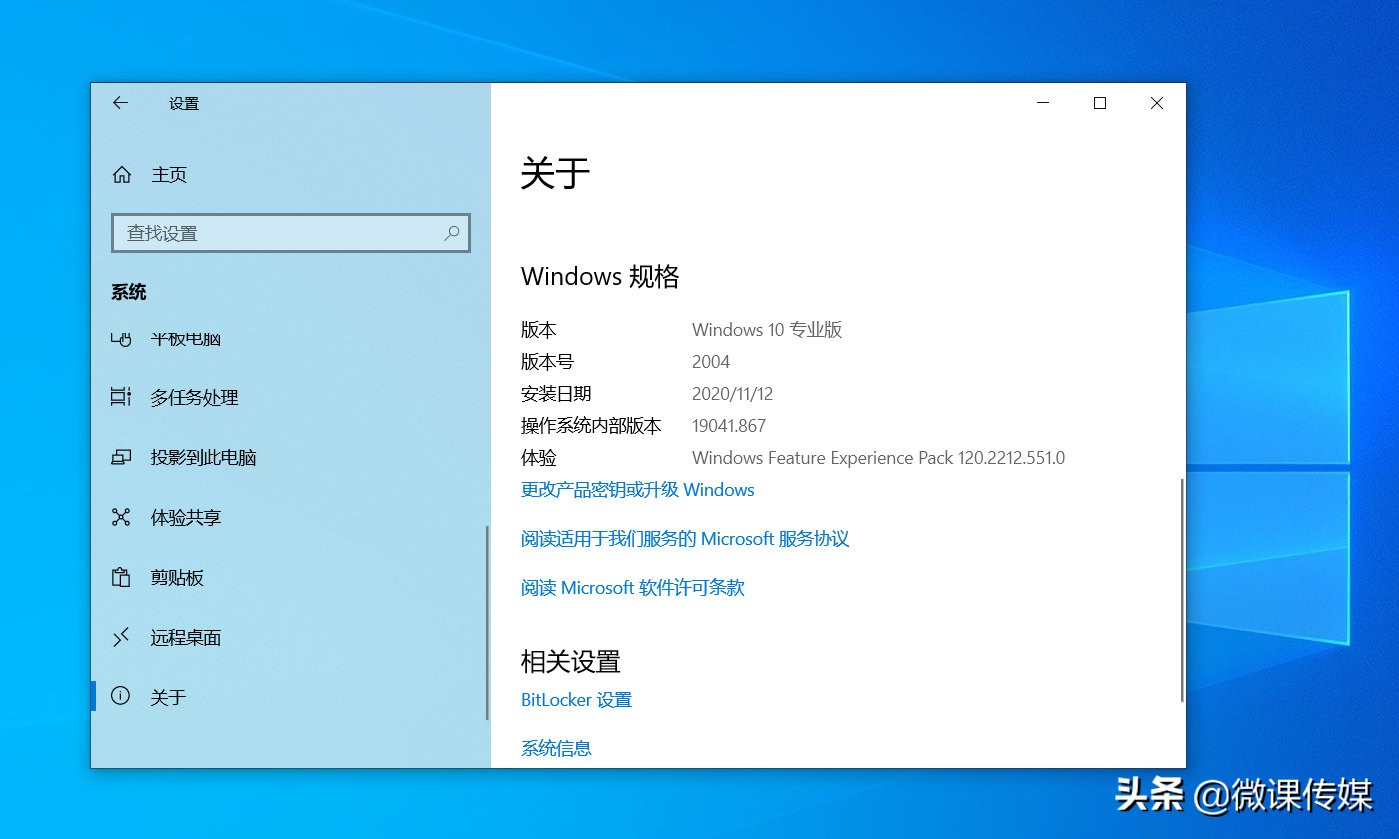This screenshot has width=1399, height=839.
Task: Select OS build 19041.867
Action: (729, 426)
